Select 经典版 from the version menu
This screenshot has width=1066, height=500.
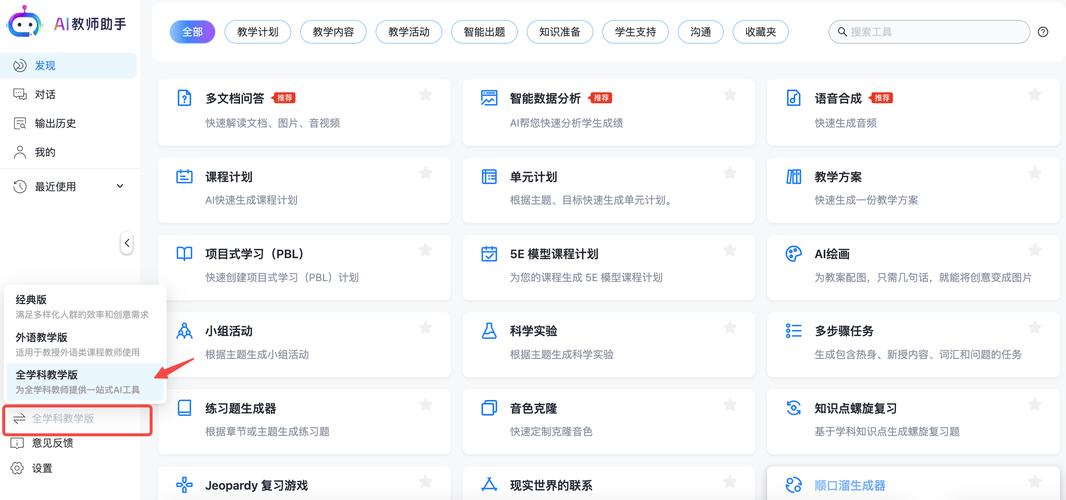(x=84, y=306)
